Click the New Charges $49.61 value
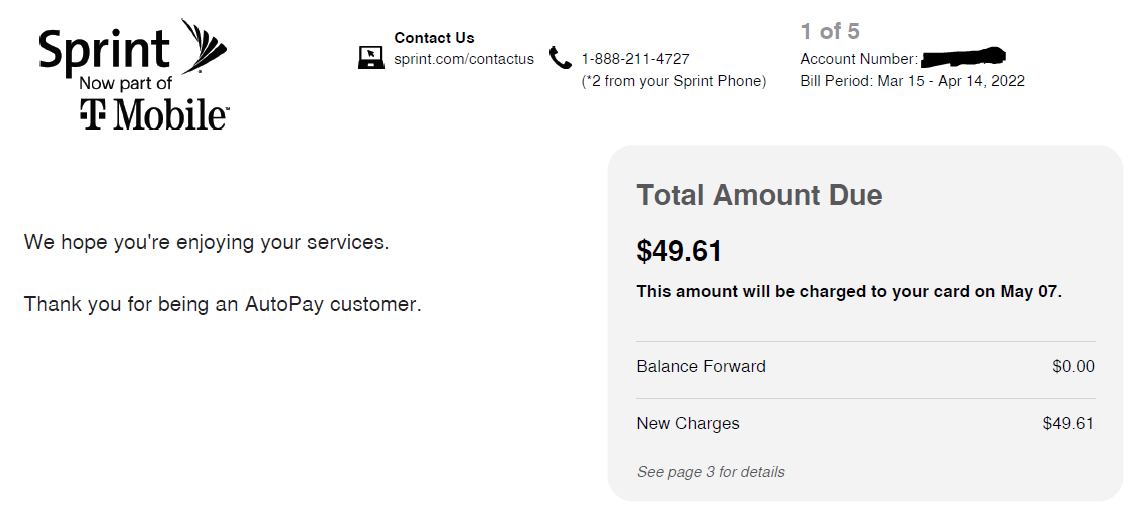The height and width of the screenshot is (519, 1140). click(1068, 424)
